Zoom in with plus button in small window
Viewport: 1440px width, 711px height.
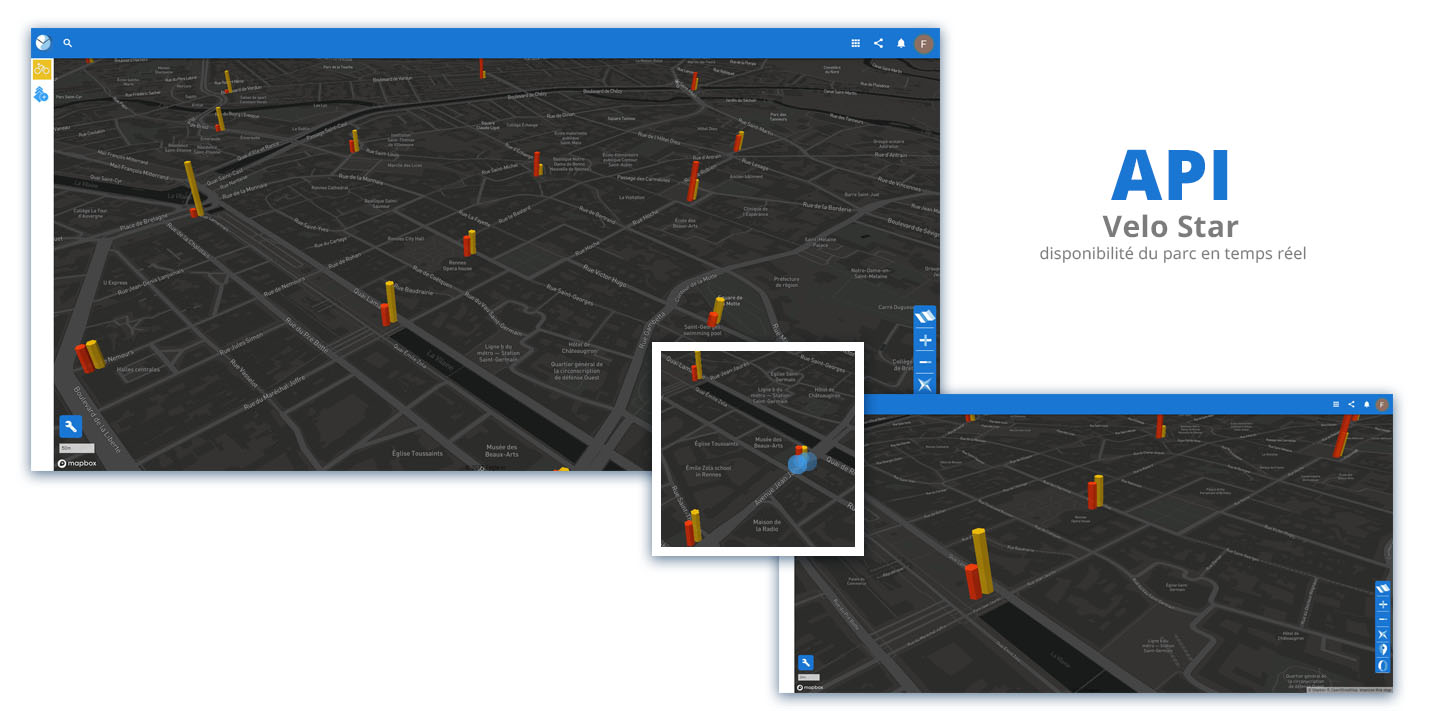click(x=1383, y=604)
